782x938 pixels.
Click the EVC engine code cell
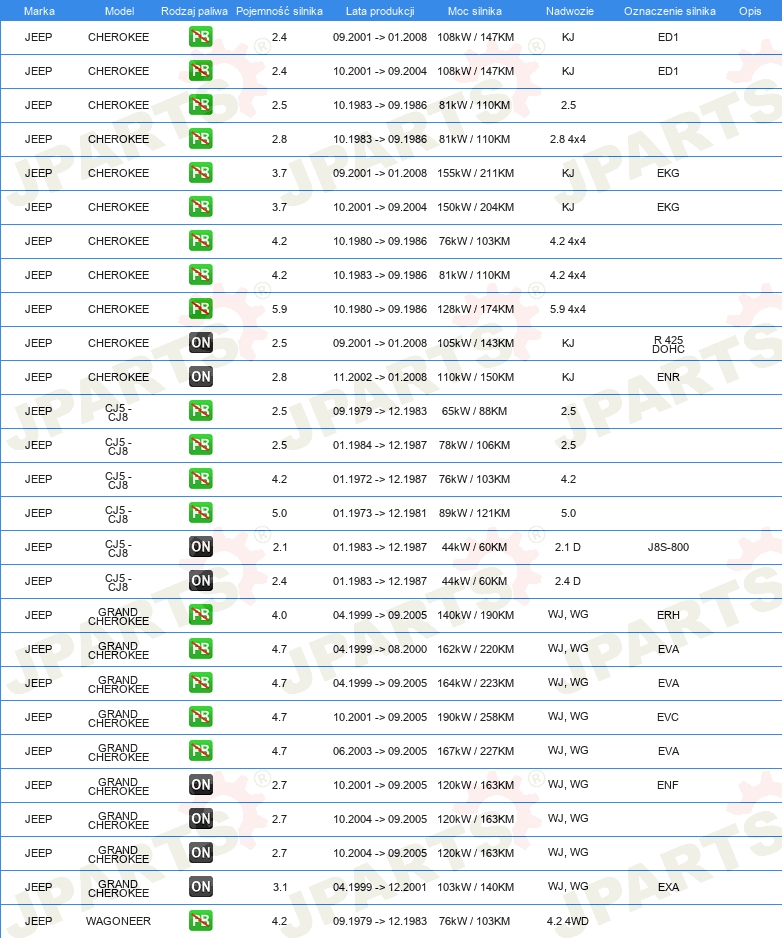(x=668, y=717)
